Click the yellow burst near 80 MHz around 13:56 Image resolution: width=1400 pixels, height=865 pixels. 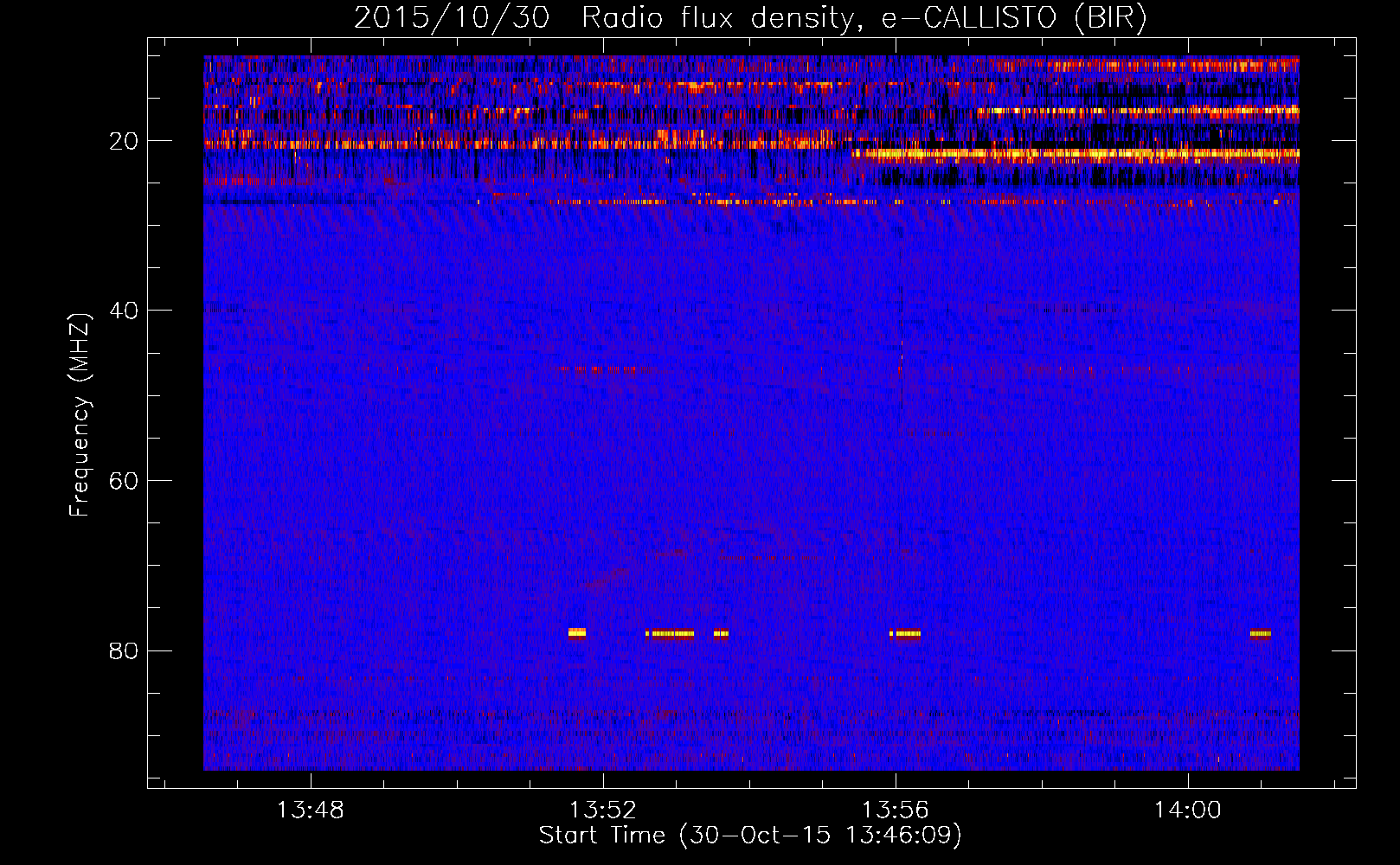pos(905,633)
